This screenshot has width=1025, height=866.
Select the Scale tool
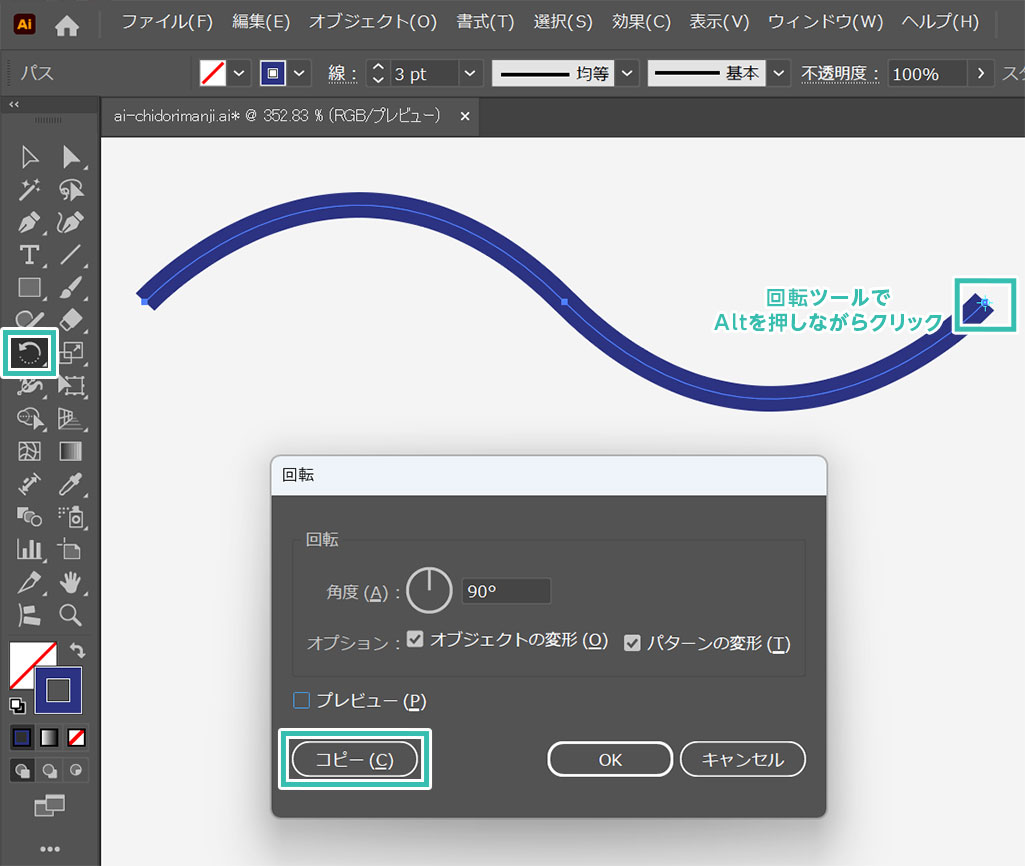tap(71, 353)
